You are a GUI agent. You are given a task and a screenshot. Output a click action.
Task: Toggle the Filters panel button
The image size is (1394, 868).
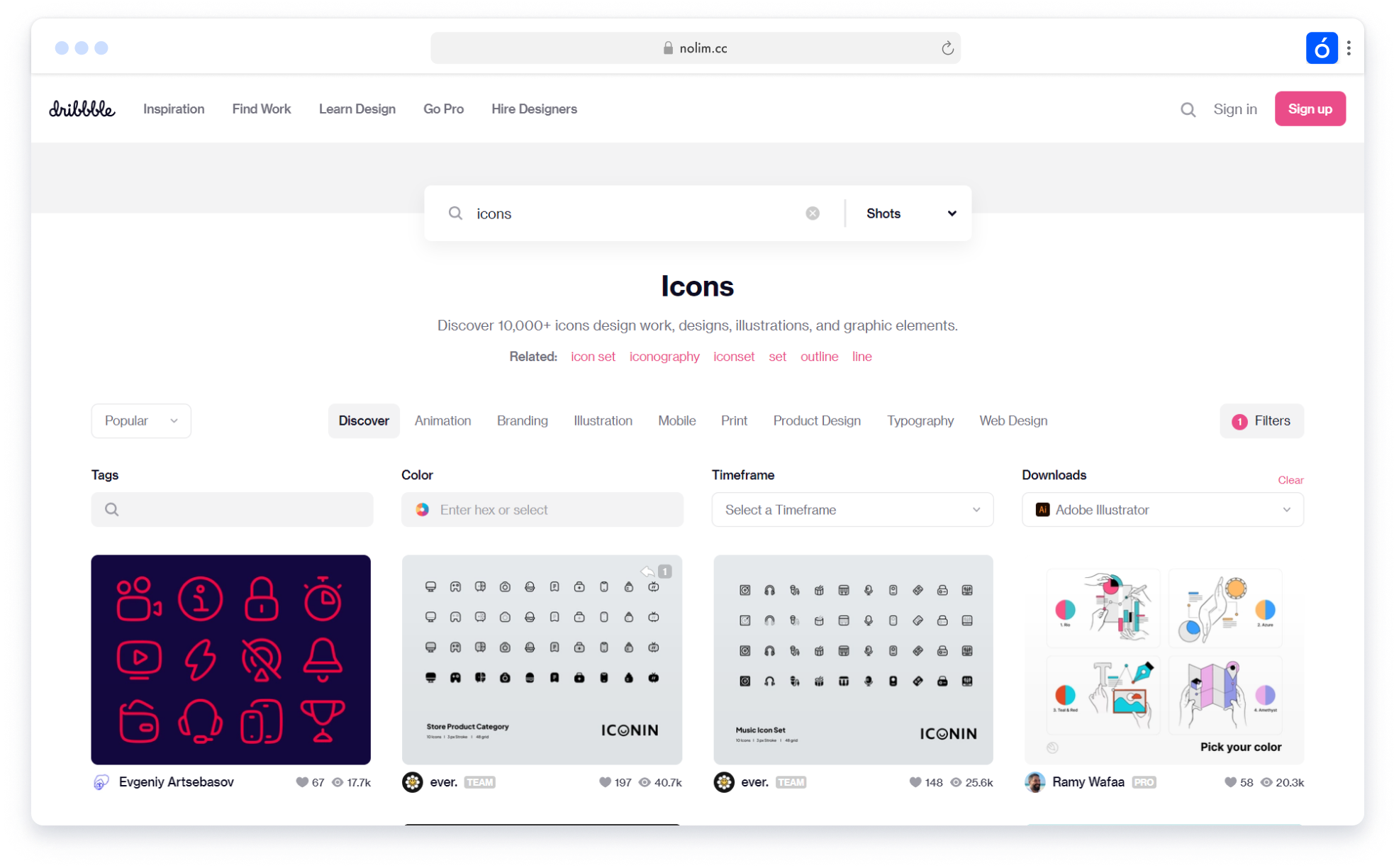coord(1261,421)
